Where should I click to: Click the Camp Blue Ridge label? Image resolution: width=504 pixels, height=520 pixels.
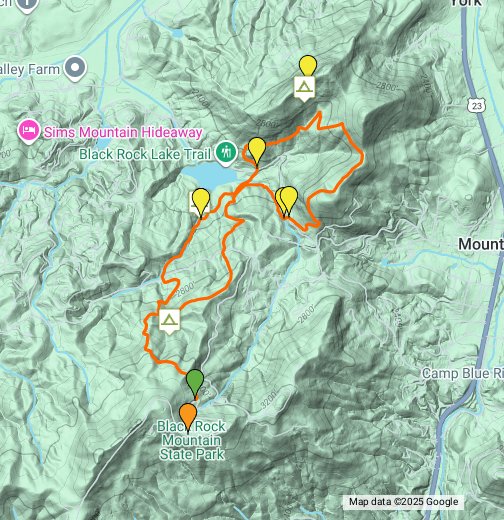[x=463, y=373]
